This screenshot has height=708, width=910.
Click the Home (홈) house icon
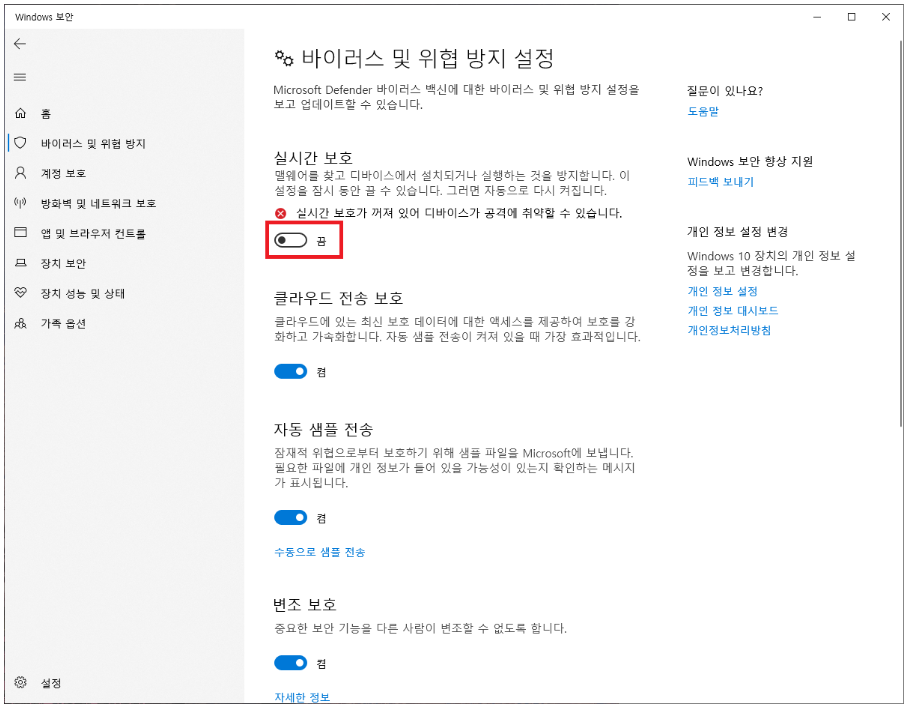point(20,113)
